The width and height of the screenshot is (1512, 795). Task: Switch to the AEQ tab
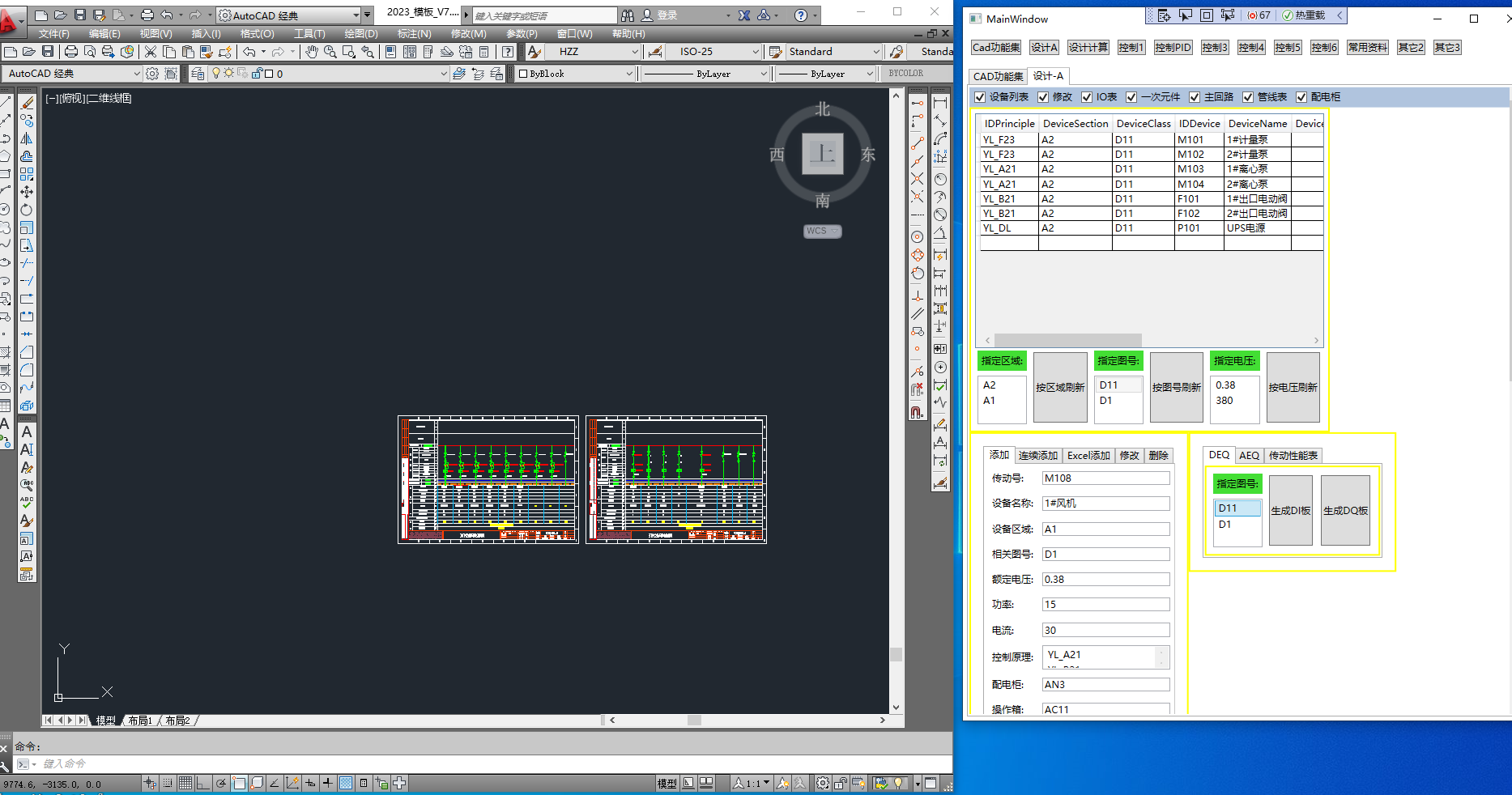tap(1249, 456)
